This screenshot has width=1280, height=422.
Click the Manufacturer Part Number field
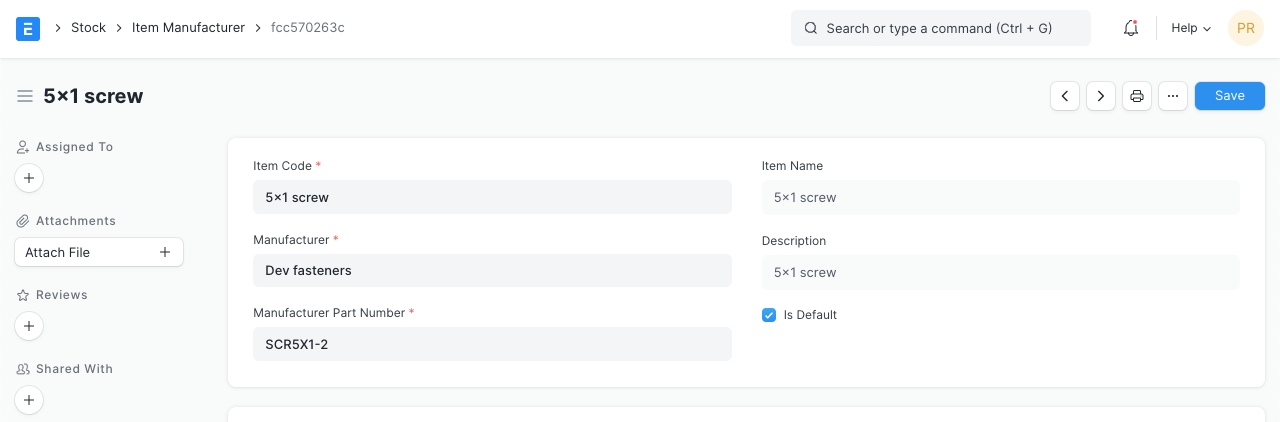492,344
